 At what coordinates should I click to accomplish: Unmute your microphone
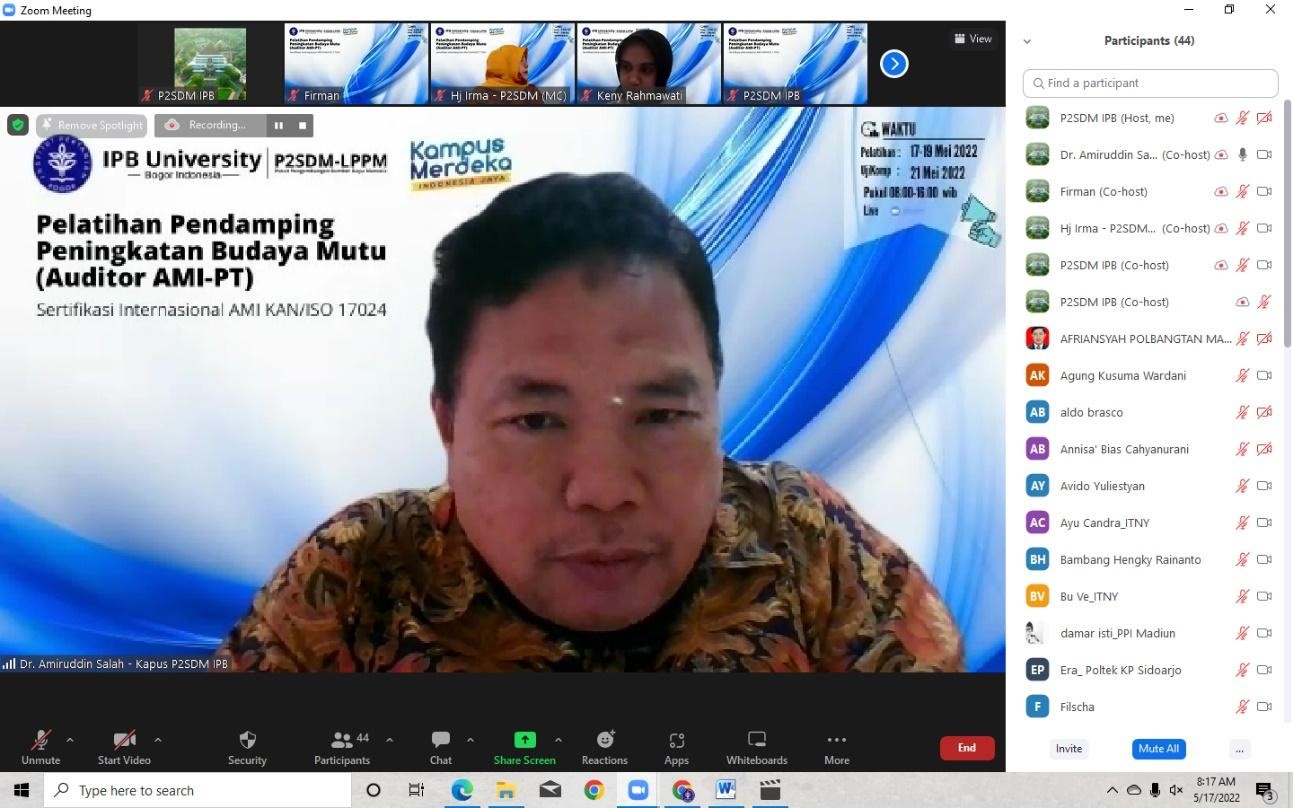click(41, 746)
